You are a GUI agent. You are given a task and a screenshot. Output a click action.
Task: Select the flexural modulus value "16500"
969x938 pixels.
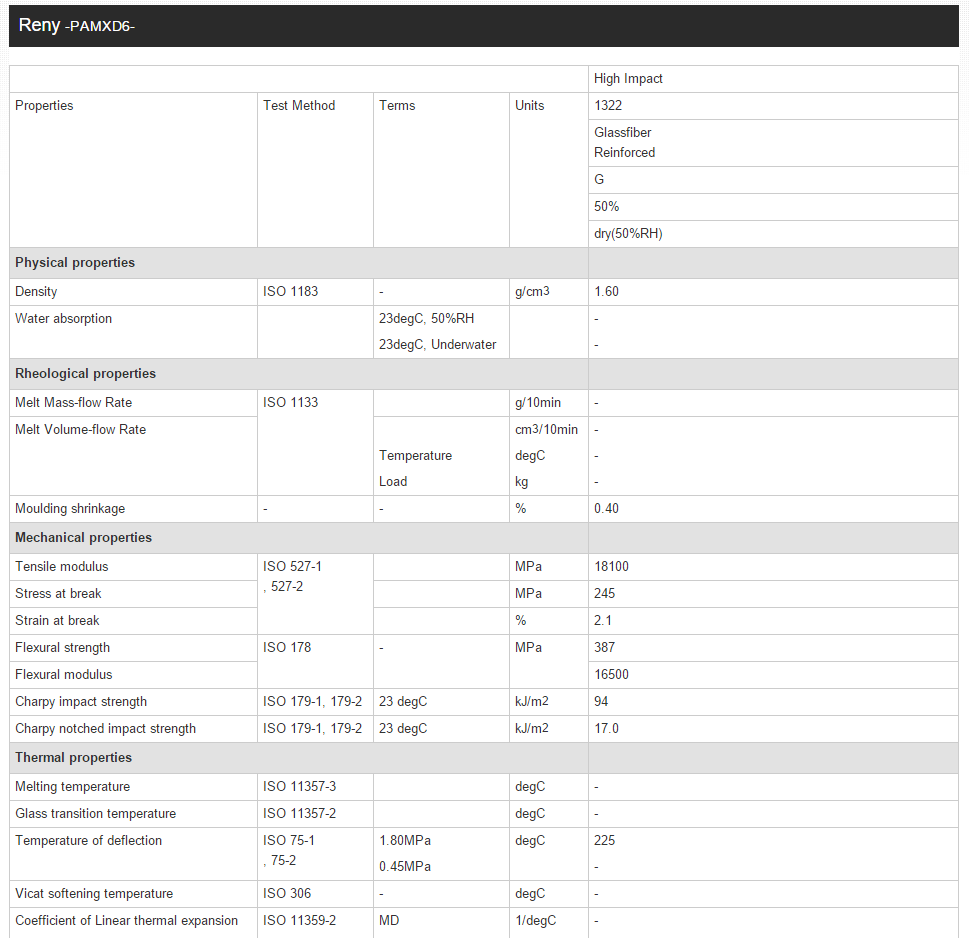point(611,675)
